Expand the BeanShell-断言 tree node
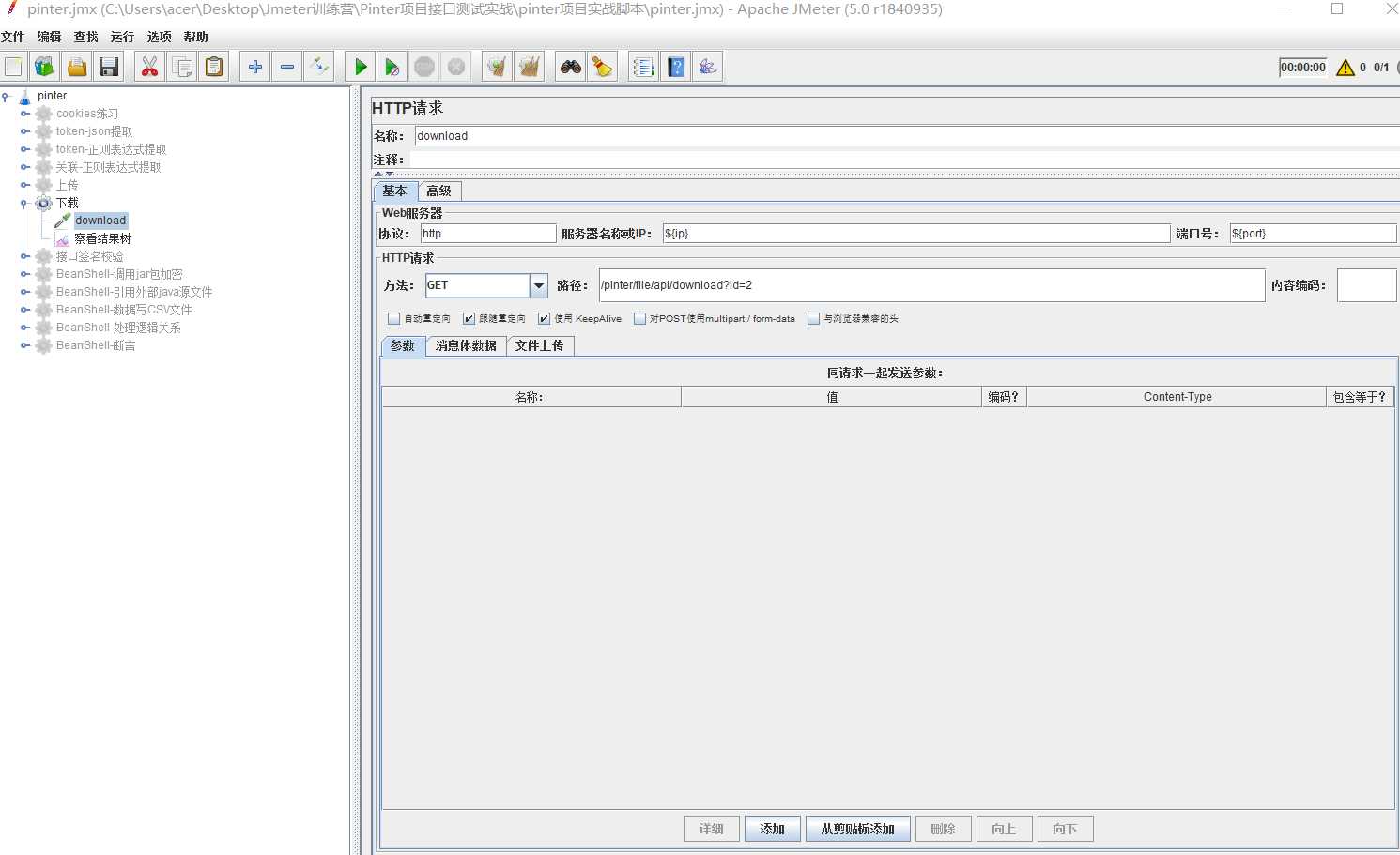 [24, 345]
